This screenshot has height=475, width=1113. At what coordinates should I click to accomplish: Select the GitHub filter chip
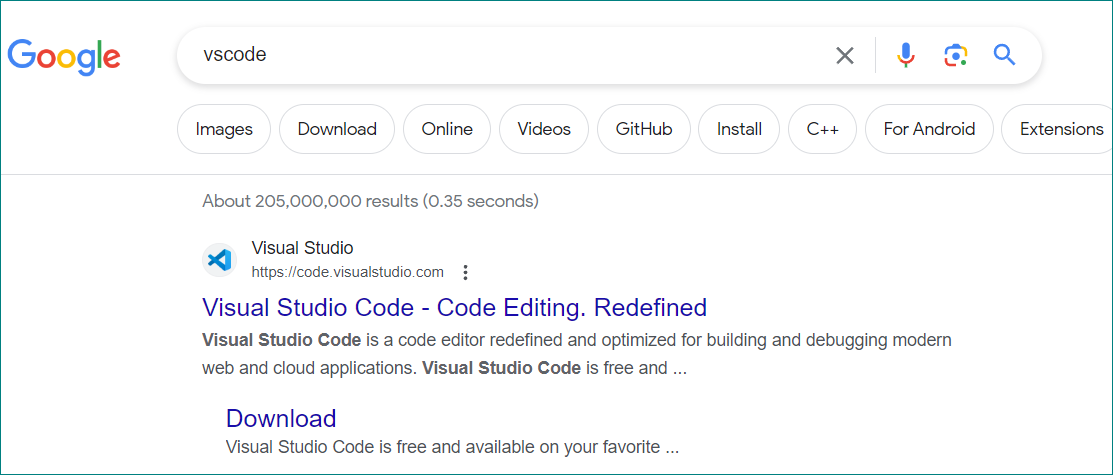(644, 129)
